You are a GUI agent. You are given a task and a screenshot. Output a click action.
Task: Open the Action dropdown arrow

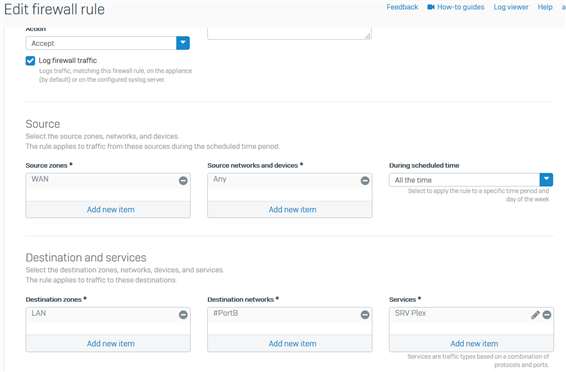pyautogui.click(x=183, y=43)
